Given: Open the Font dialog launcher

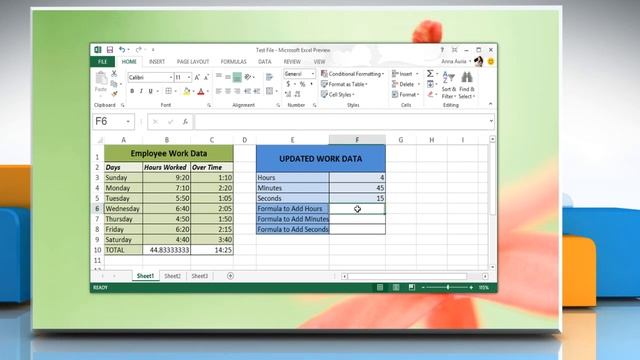Looking at the screenshot, I should 209,105.
